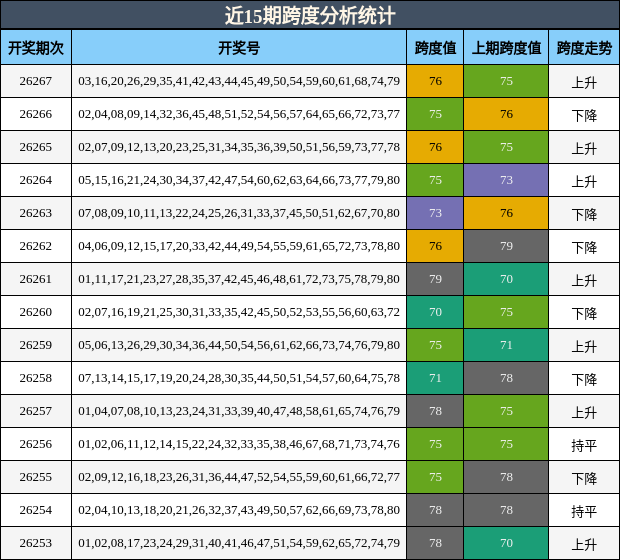Select the 跨度走势 column header
This screenshot has height=560, width=620.
[584, 48]
